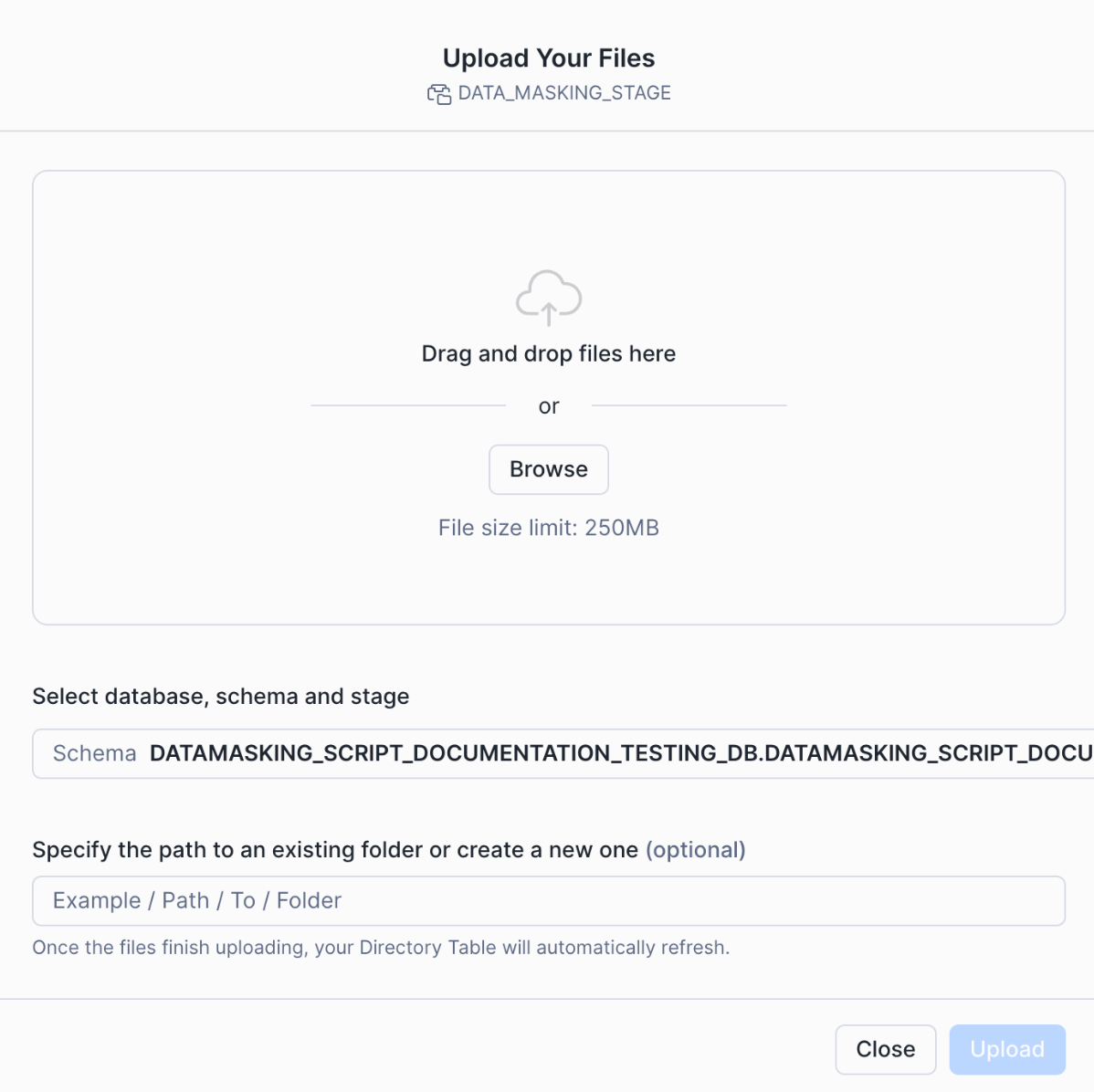The height and width of the screenshot is (1092, 1094).
Task: Click empty space below the file size note
Action: click(x=549, y=581)
